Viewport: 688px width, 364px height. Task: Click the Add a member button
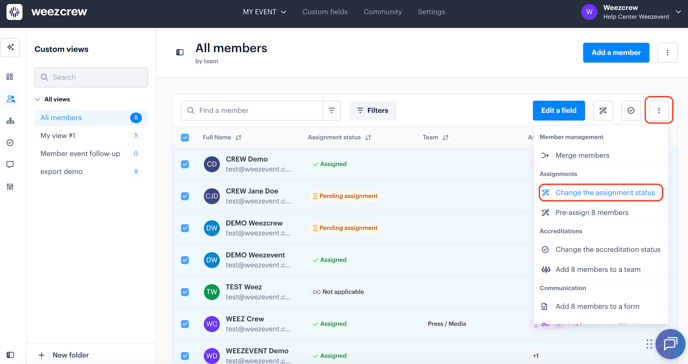[x=616, y=53]
